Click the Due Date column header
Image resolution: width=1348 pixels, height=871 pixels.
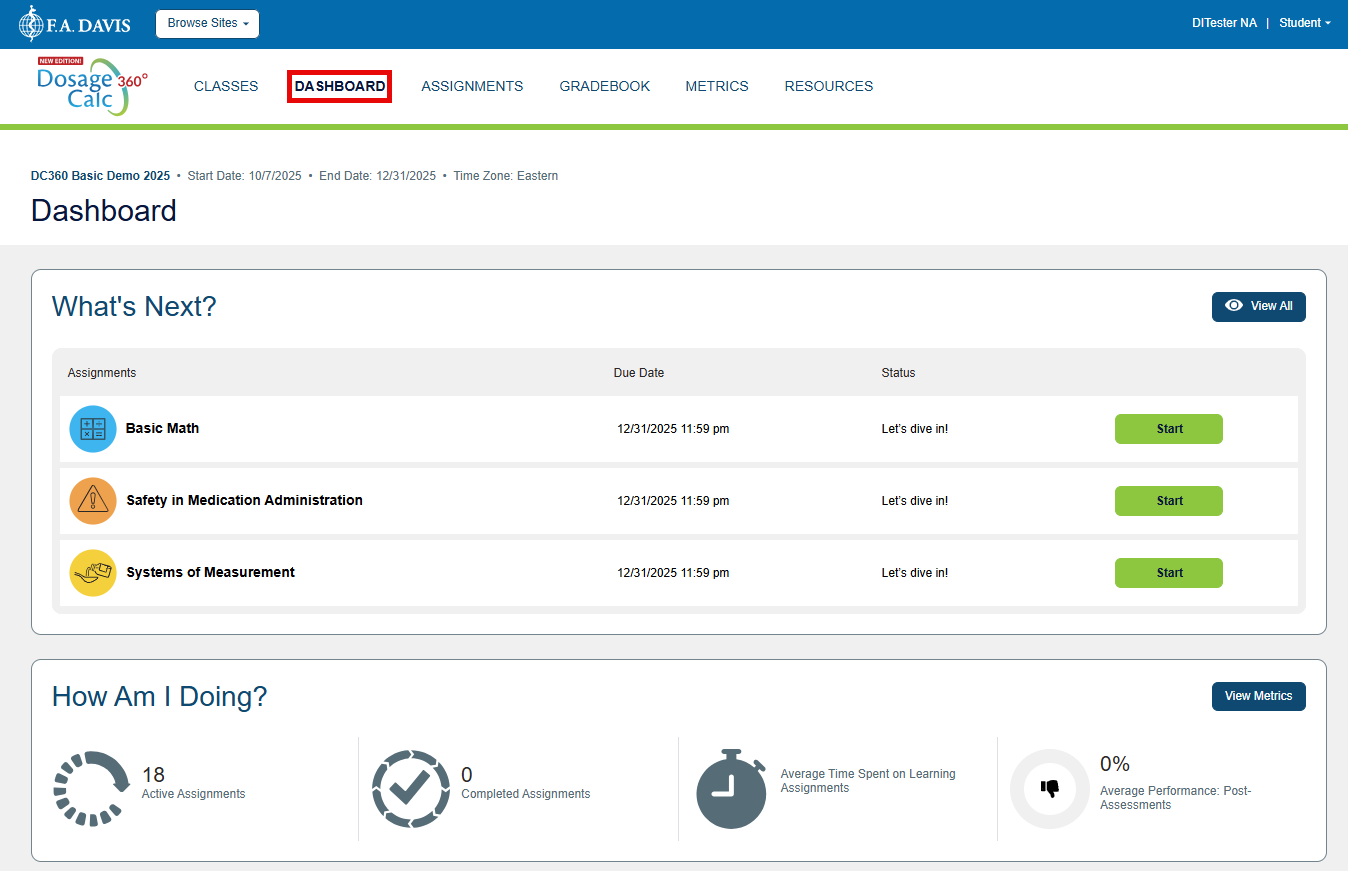click(639, 373)
